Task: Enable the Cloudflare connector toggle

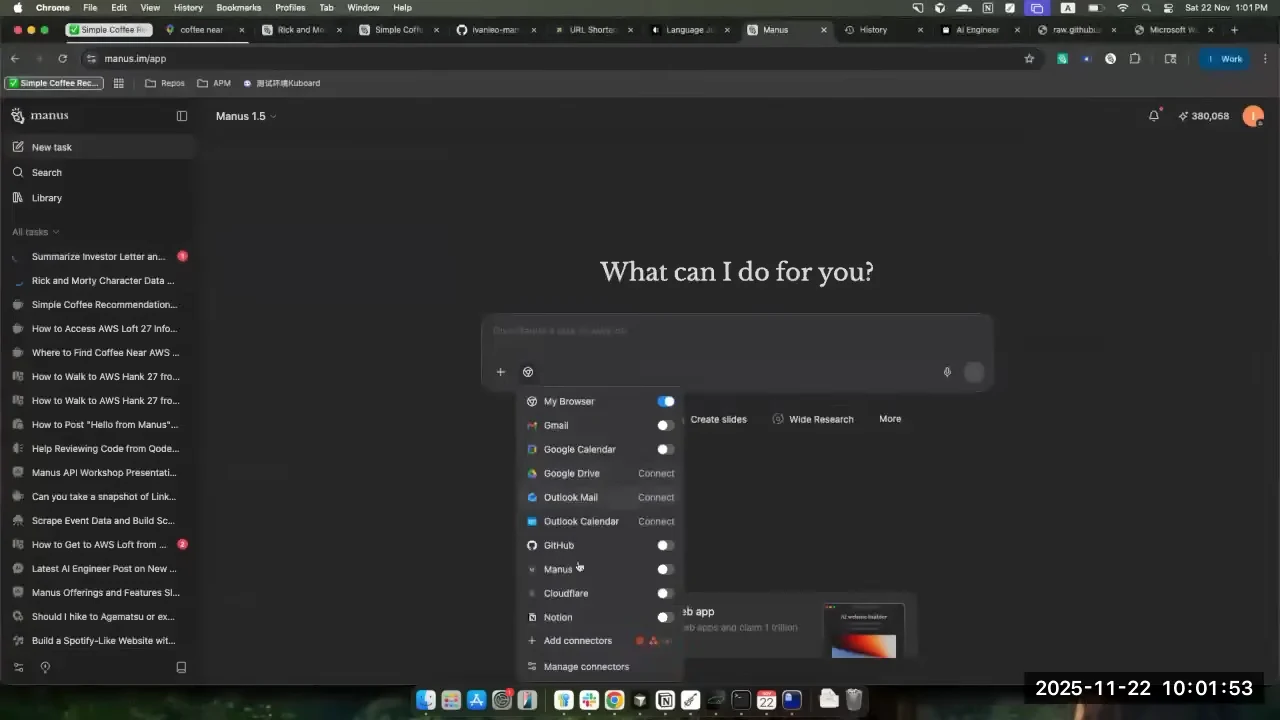Action: (665, 593)
